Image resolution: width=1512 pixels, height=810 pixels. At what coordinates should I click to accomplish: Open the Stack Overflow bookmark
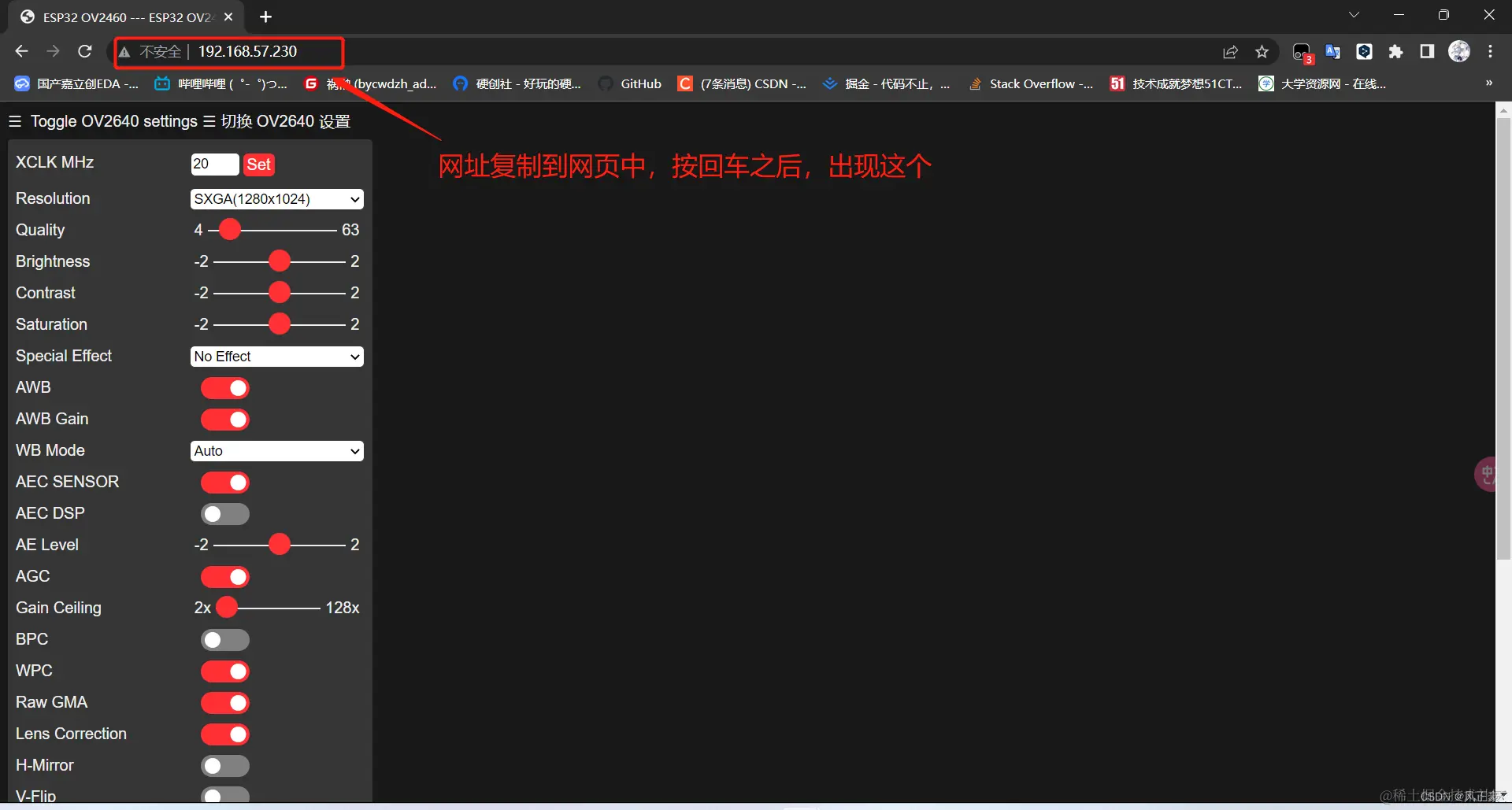pos(1032,83)
